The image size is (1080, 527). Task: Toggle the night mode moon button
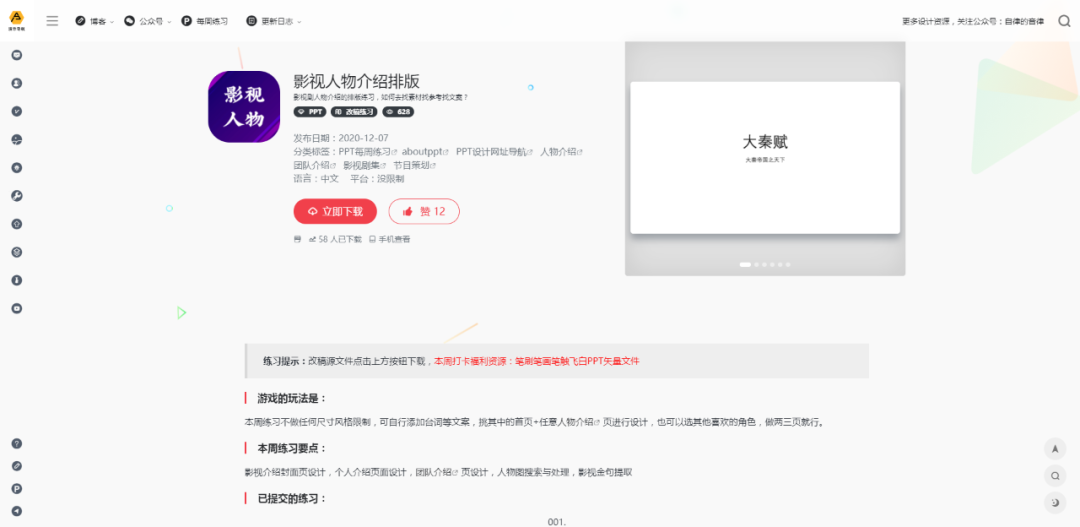point(1055,503)
